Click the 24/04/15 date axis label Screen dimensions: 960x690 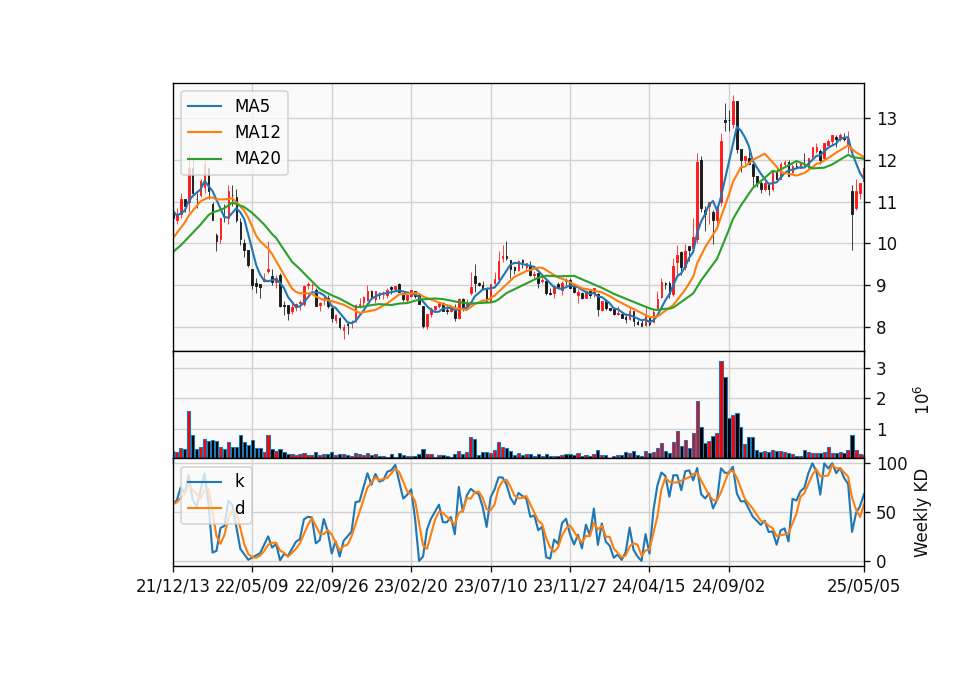tap(649, 587)
